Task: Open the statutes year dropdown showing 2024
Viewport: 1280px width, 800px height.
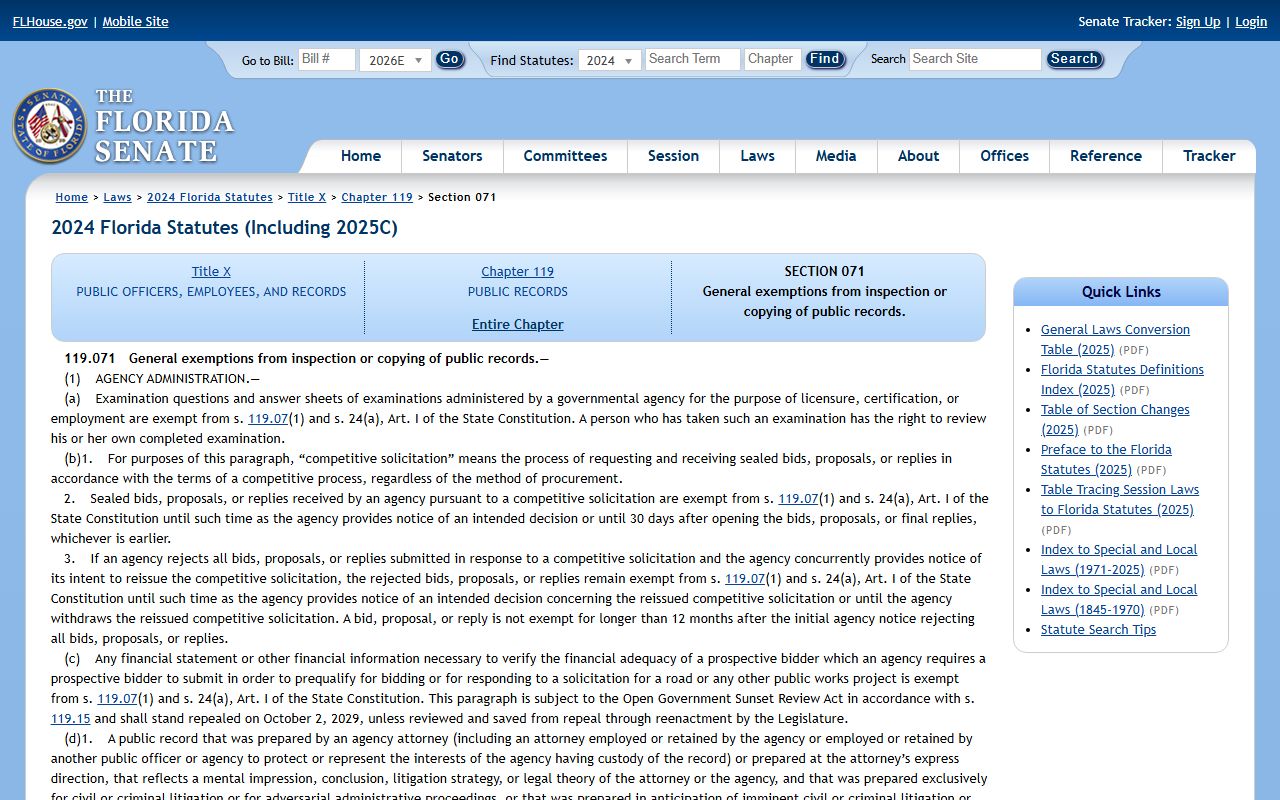Action: (610, 60)
